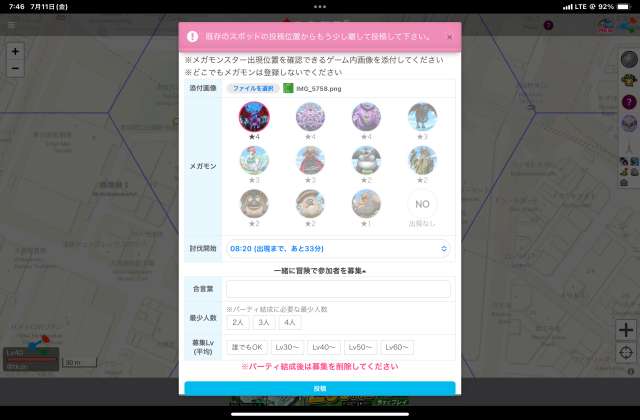
Task: Click the map zoom out minus button
Action: [15, 68]
